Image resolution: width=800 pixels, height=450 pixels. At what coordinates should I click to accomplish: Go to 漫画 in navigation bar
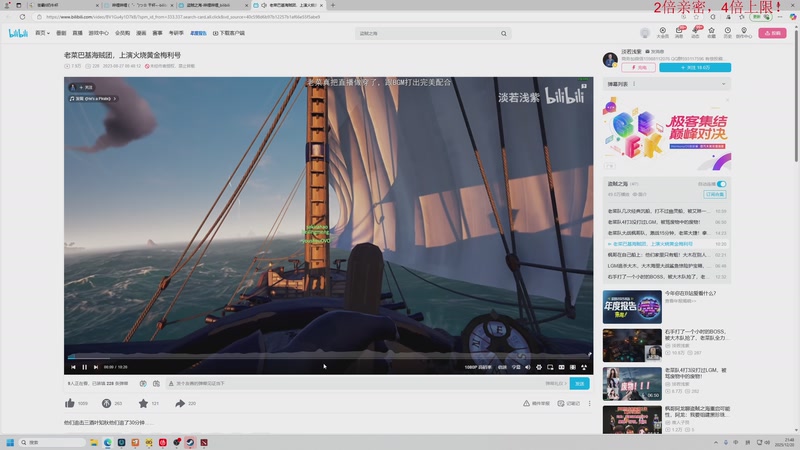coord(141,33)
